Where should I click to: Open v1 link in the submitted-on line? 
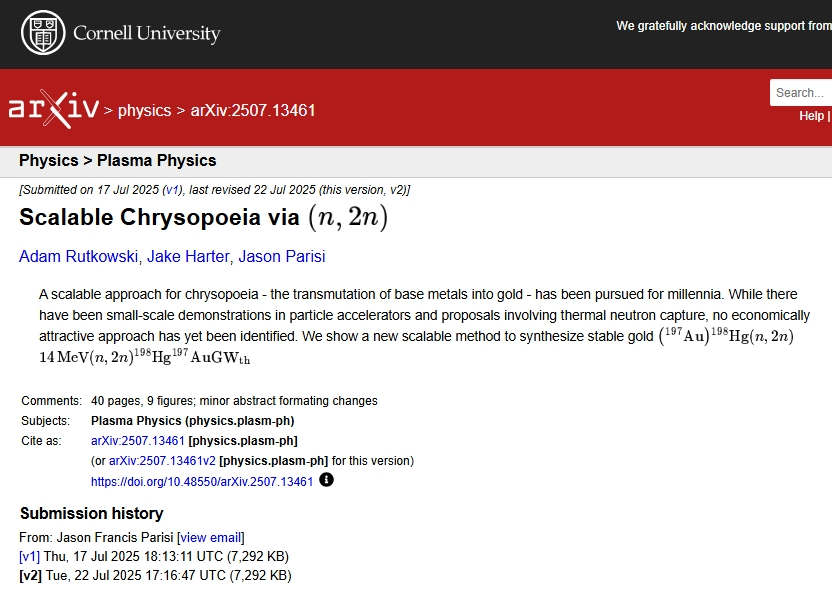[x=172, y=190]
